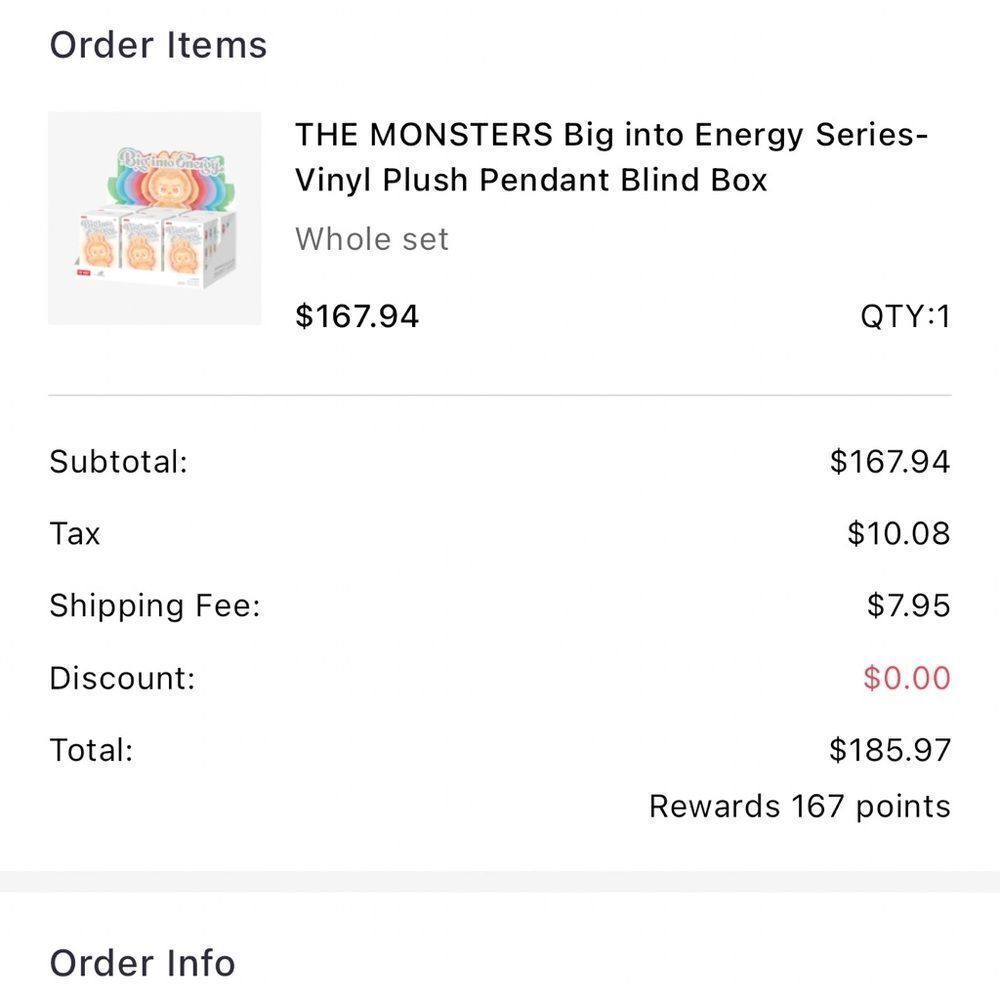Tap the Tax amount $10.08
This screenshot has width=1000, height=1000.
coord(899,533)
